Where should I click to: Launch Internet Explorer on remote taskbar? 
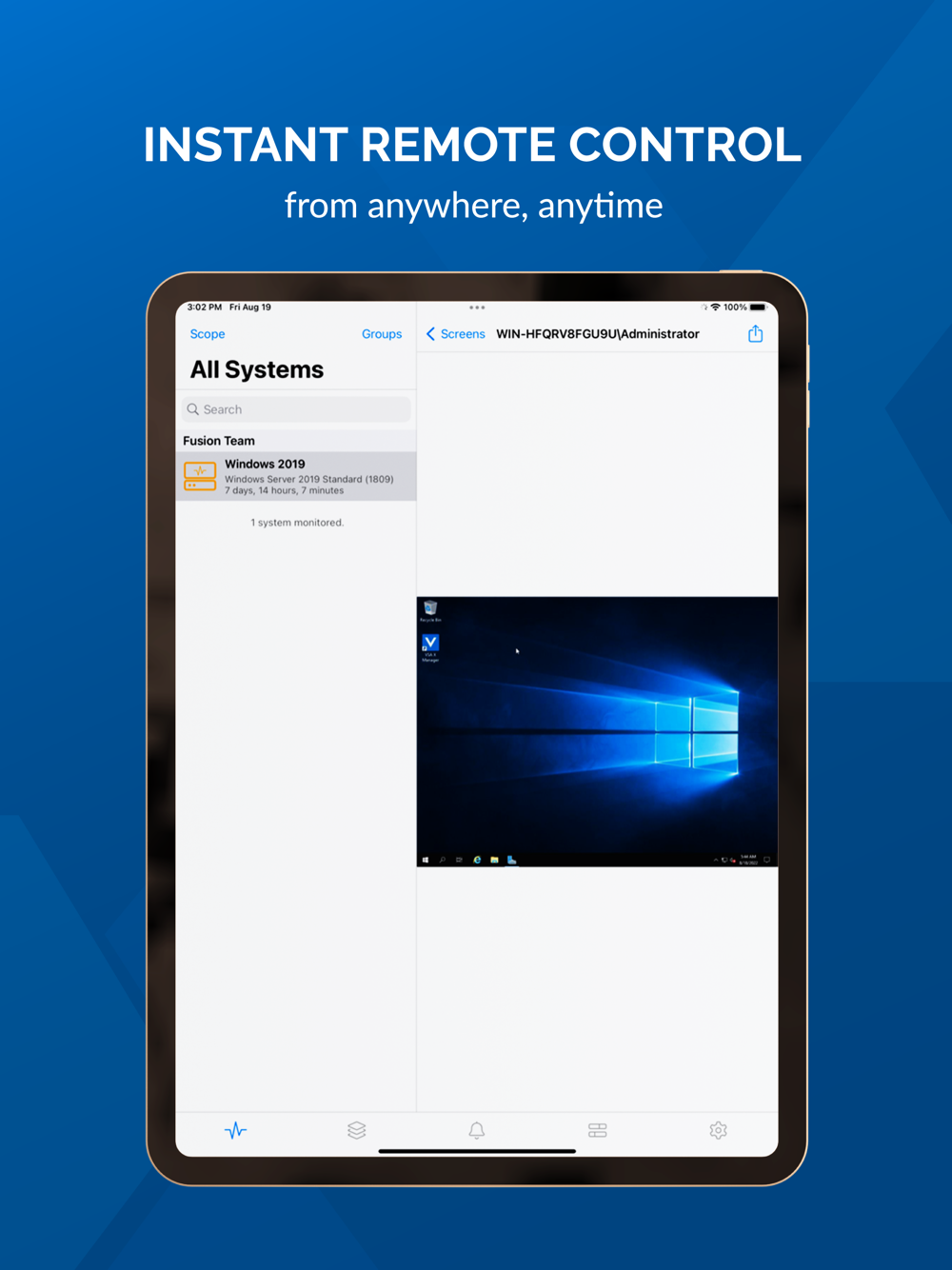point(477,860)
